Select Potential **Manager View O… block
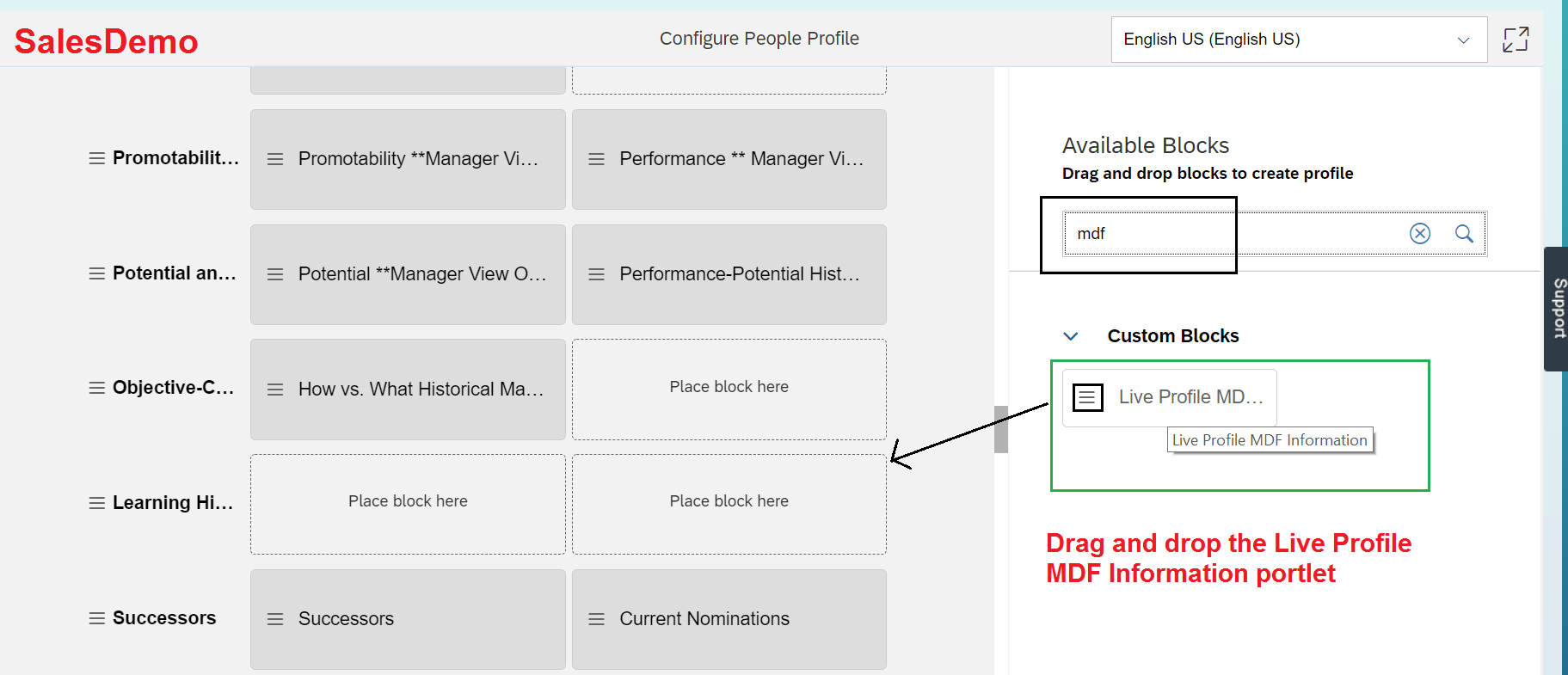 [408, 274]
